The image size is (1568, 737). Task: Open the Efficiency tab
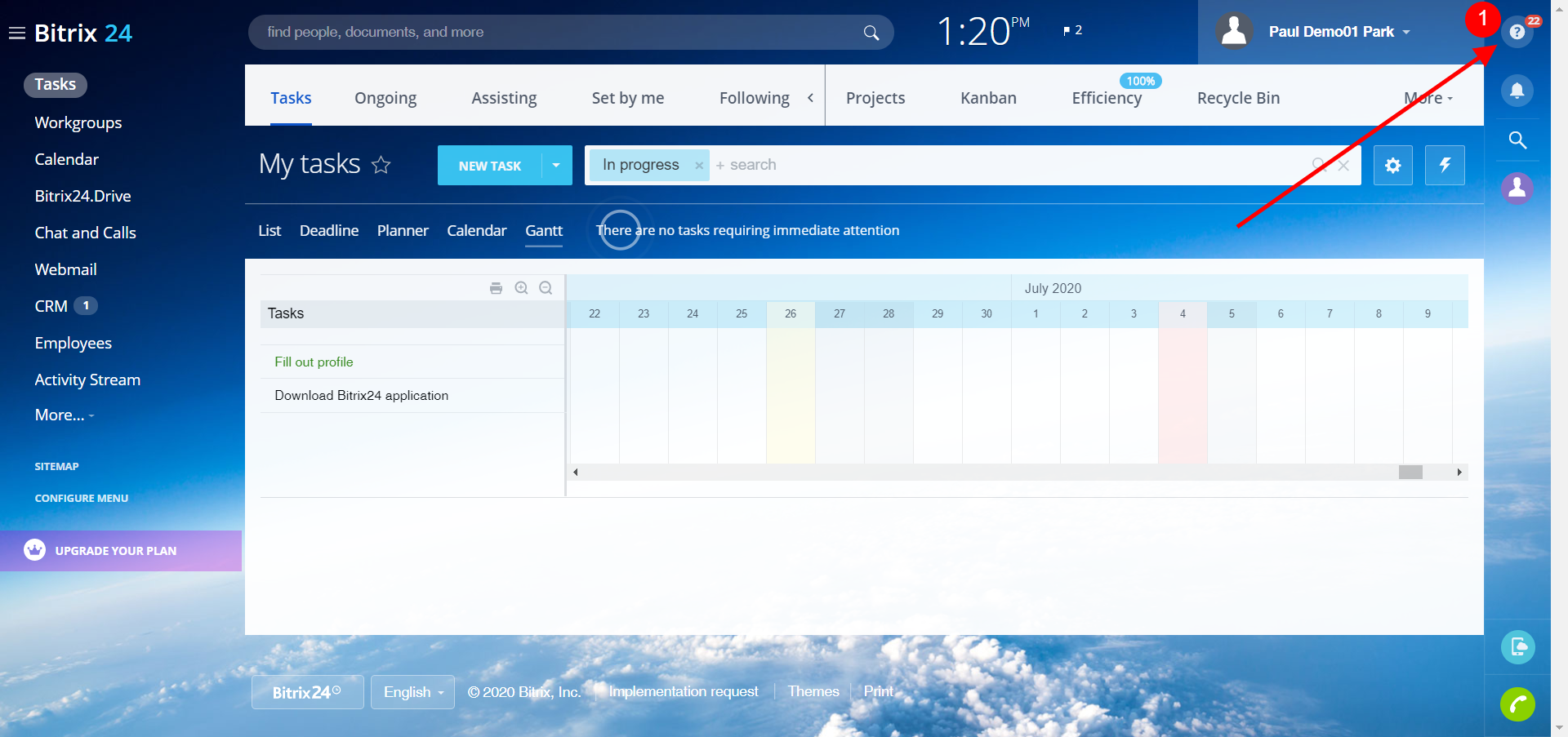coord(1107,98)
